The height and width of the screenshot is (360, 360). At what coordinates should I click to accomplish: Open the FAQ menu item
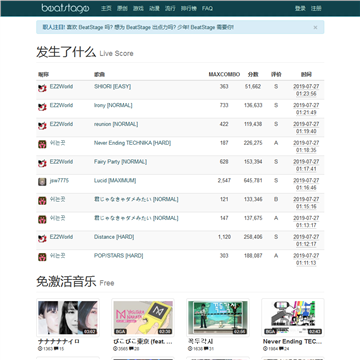(x=207, y=8)
